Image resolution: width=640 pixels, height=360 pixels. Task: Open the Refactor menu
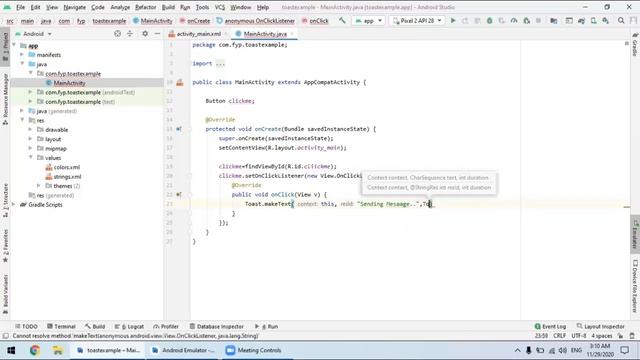pos(145,7)
